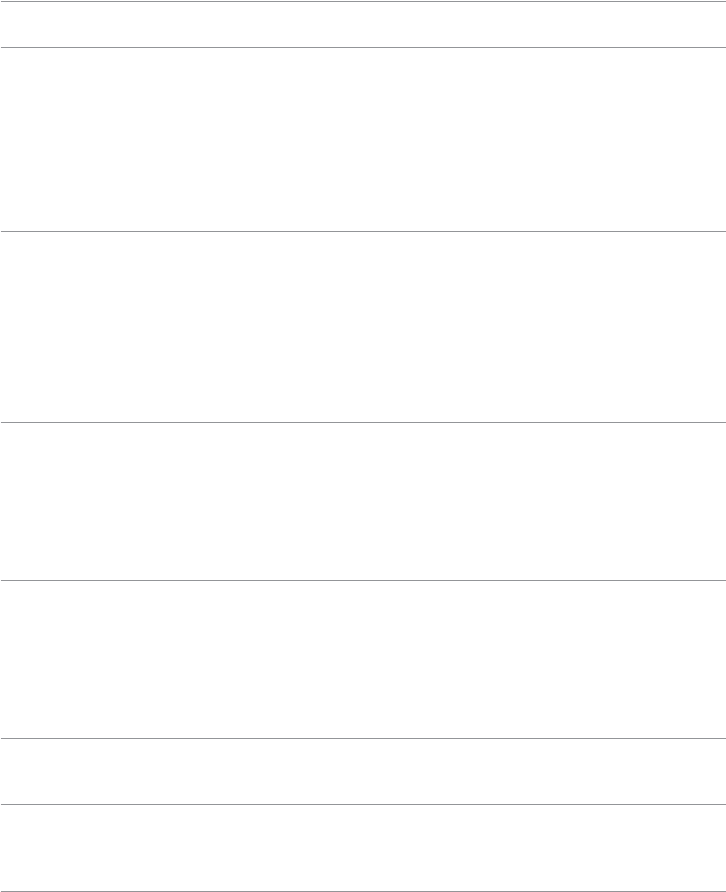Click the fifth horizontal divider line

coord(363,581)
